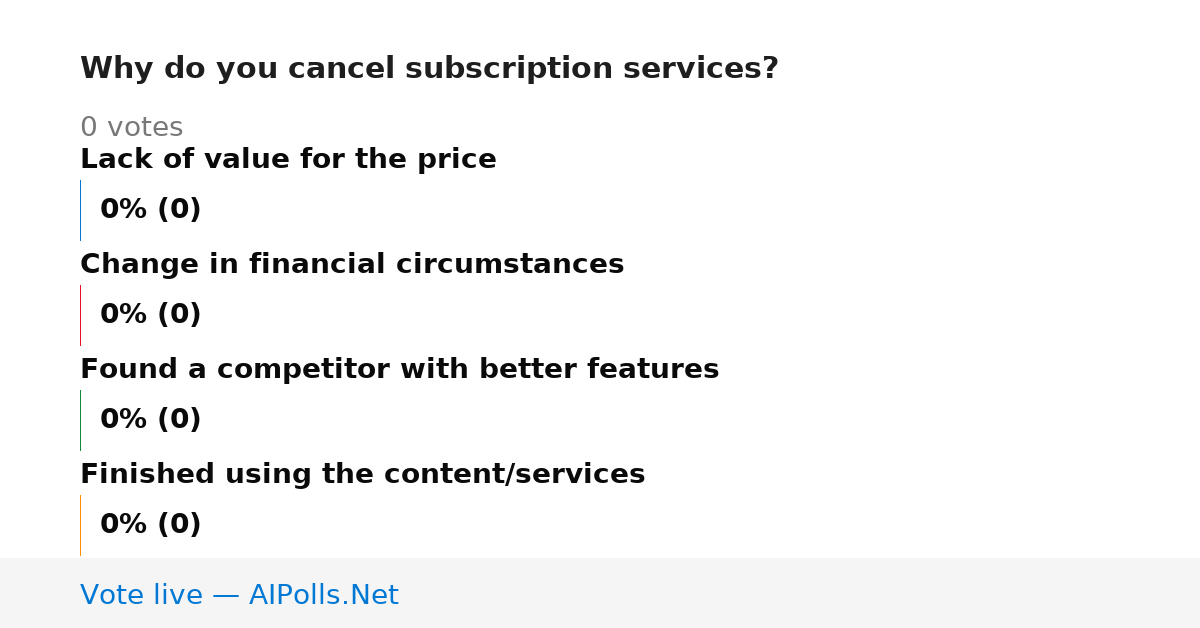This screenshot has width=1200, height=628.
Task: Click 'Vote live' text in the footer
Action: (141, 595)
